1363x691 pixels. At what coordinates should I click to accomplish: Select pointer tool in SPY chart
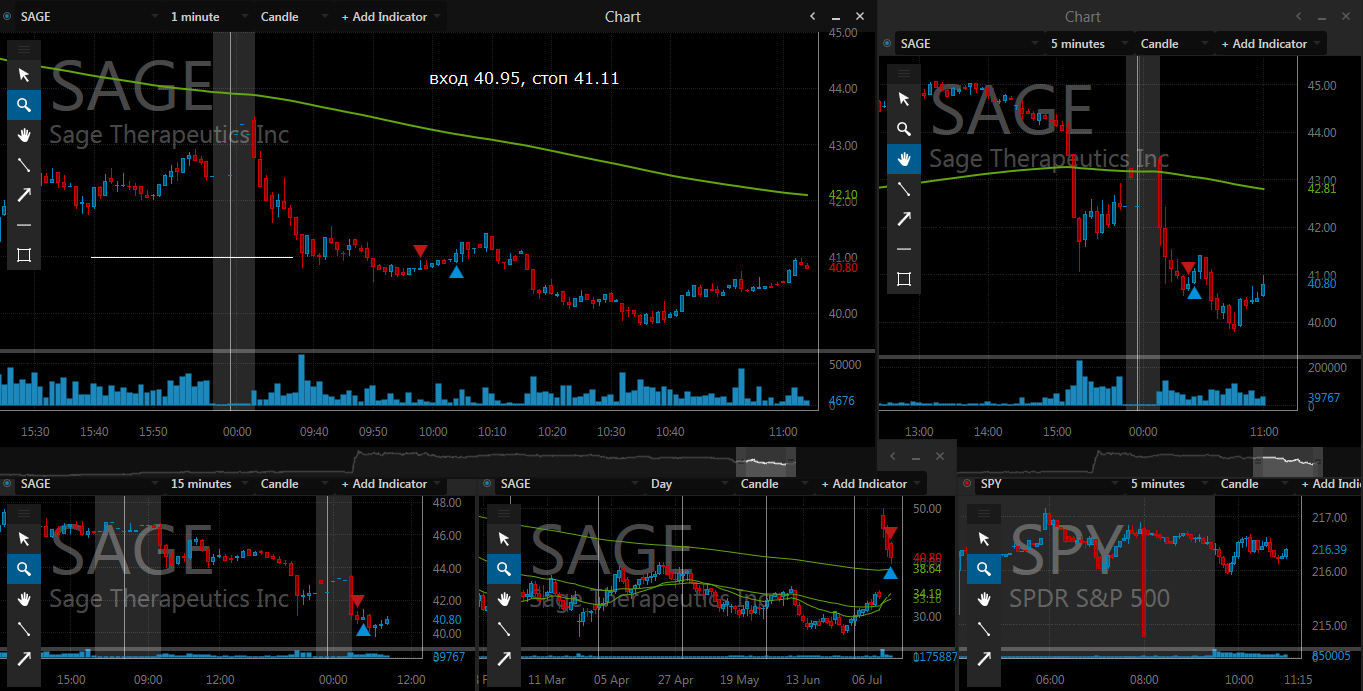[x=984, y=539]
